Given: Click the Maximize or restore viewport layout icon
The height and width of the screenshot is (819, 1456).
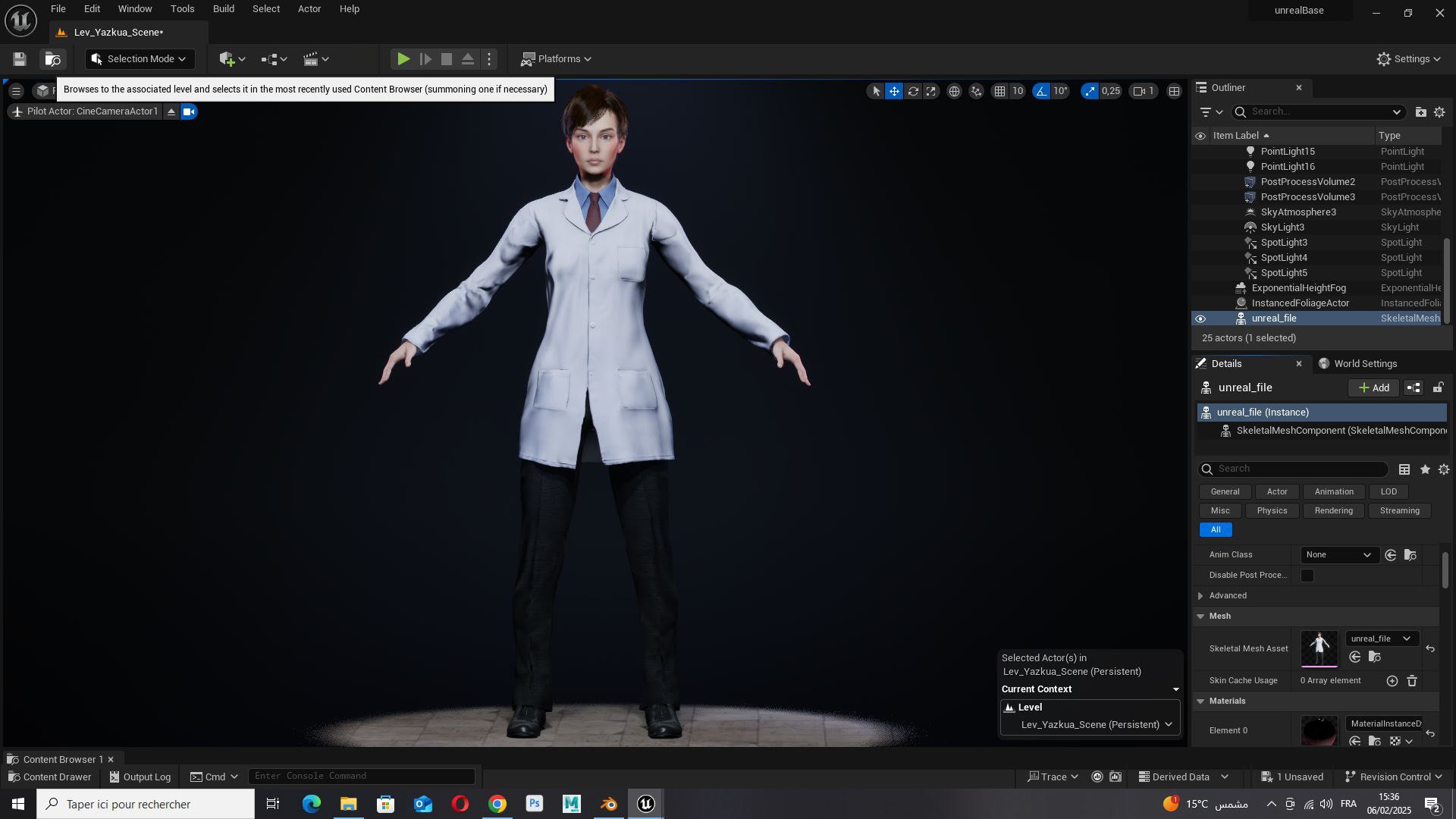Looking at the screenshot, I should 1174,91.
